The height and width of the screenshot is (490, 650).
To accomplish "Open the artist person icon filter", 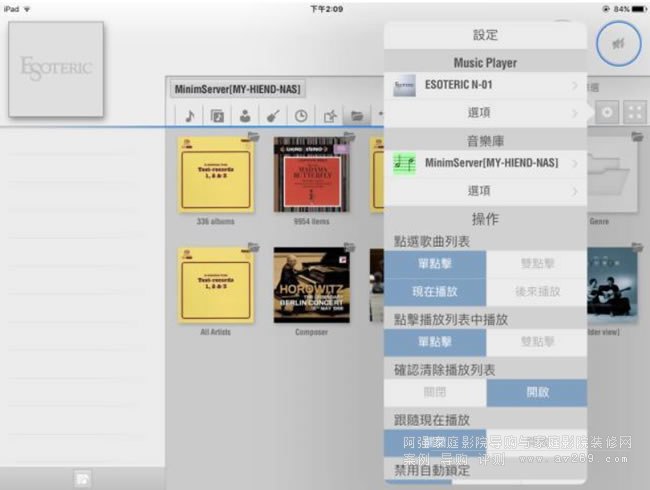I will 245,115.
